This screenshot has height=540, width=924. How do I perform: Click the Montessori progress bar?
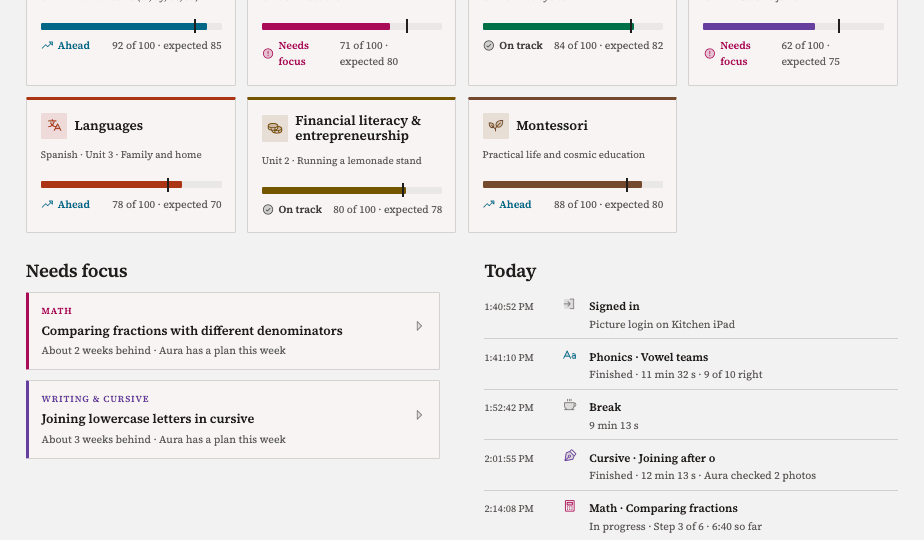[x=572, y=185]
